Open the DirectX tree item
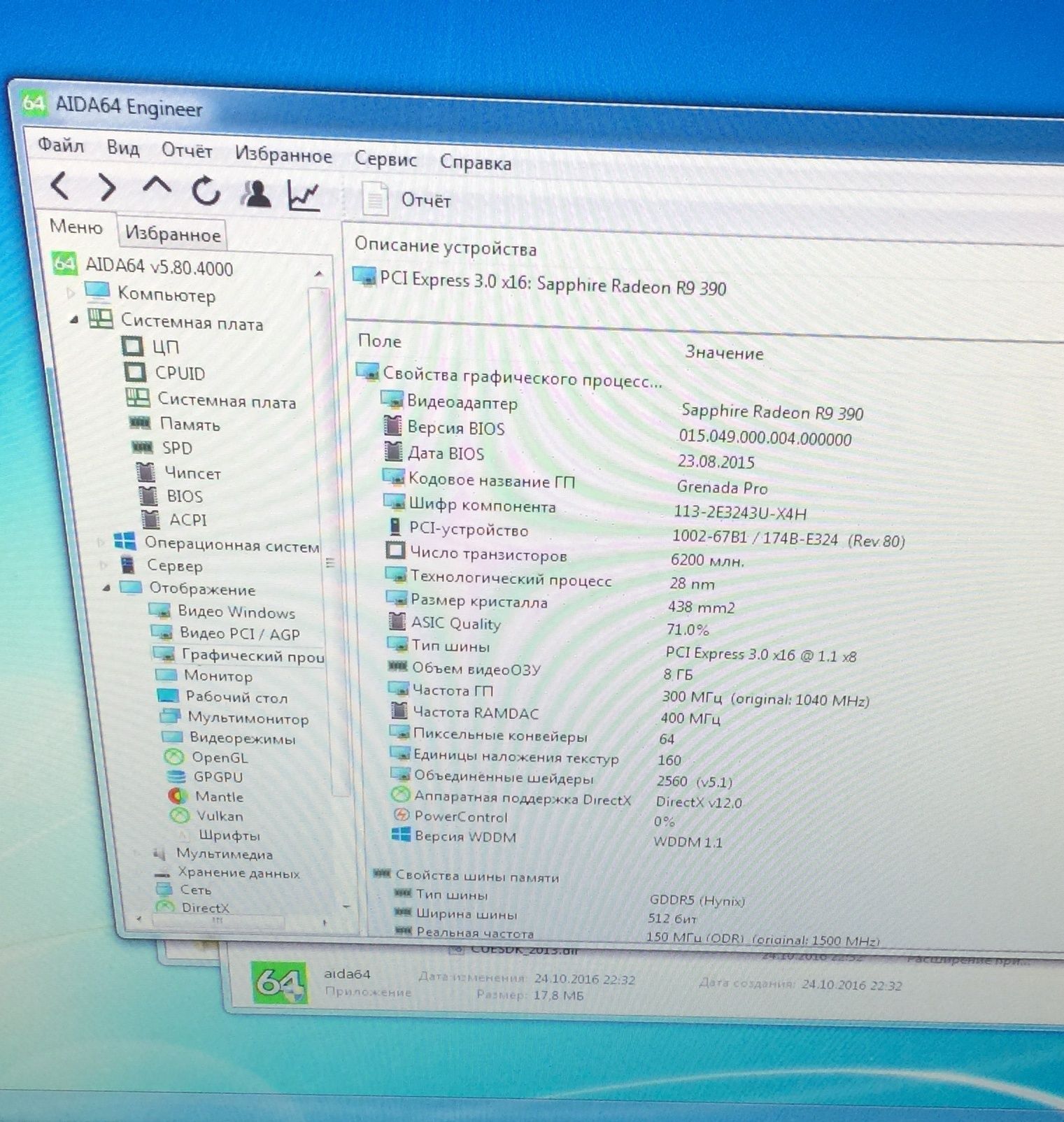The height and width of the screenshot is (1122, 1064). point(193,907)
